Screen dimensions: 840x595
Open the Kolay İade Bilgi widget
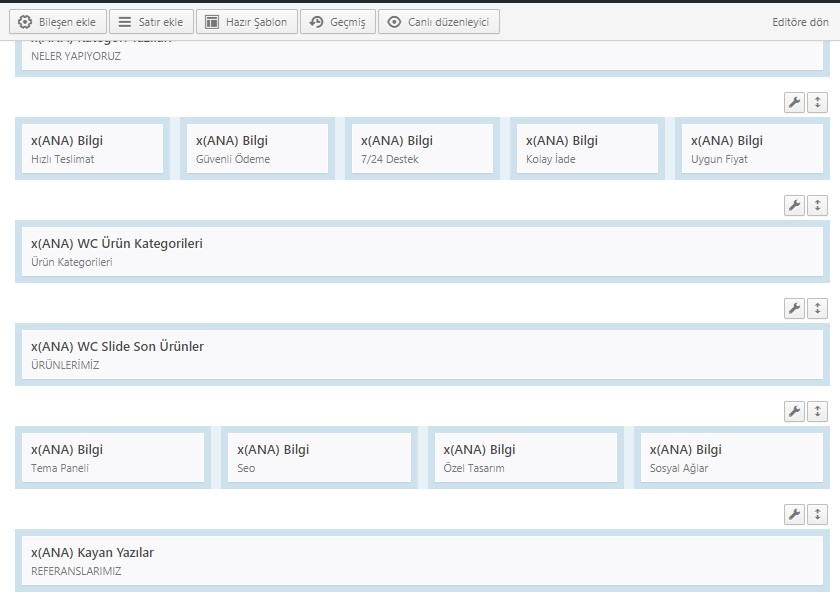(587, 149)
